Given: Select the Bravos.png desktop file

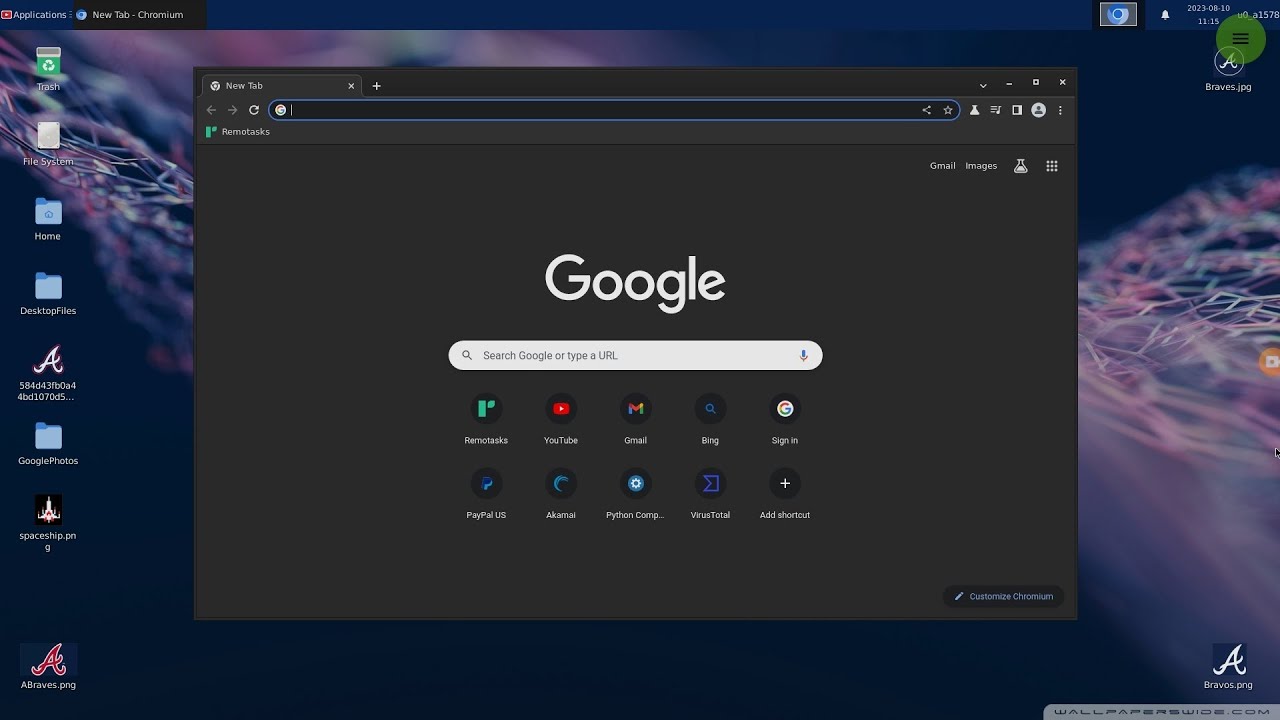Looking at the screenshot, I should [x=1228, y=667].
